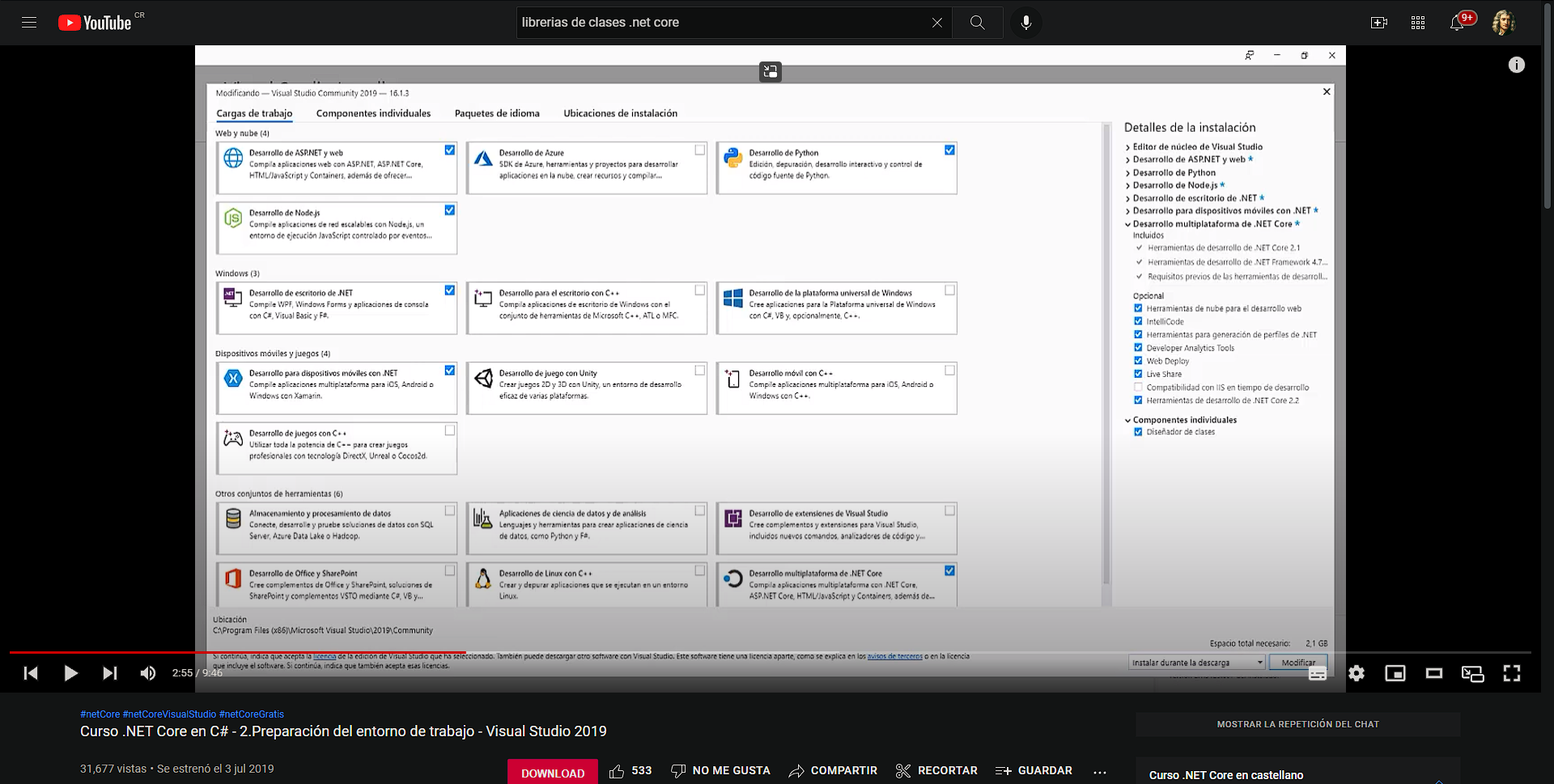Uncheck Desarrollo multiplataforma de .NET Core workload
Screen dimensions: 1554x784
(x=950, y=571)
